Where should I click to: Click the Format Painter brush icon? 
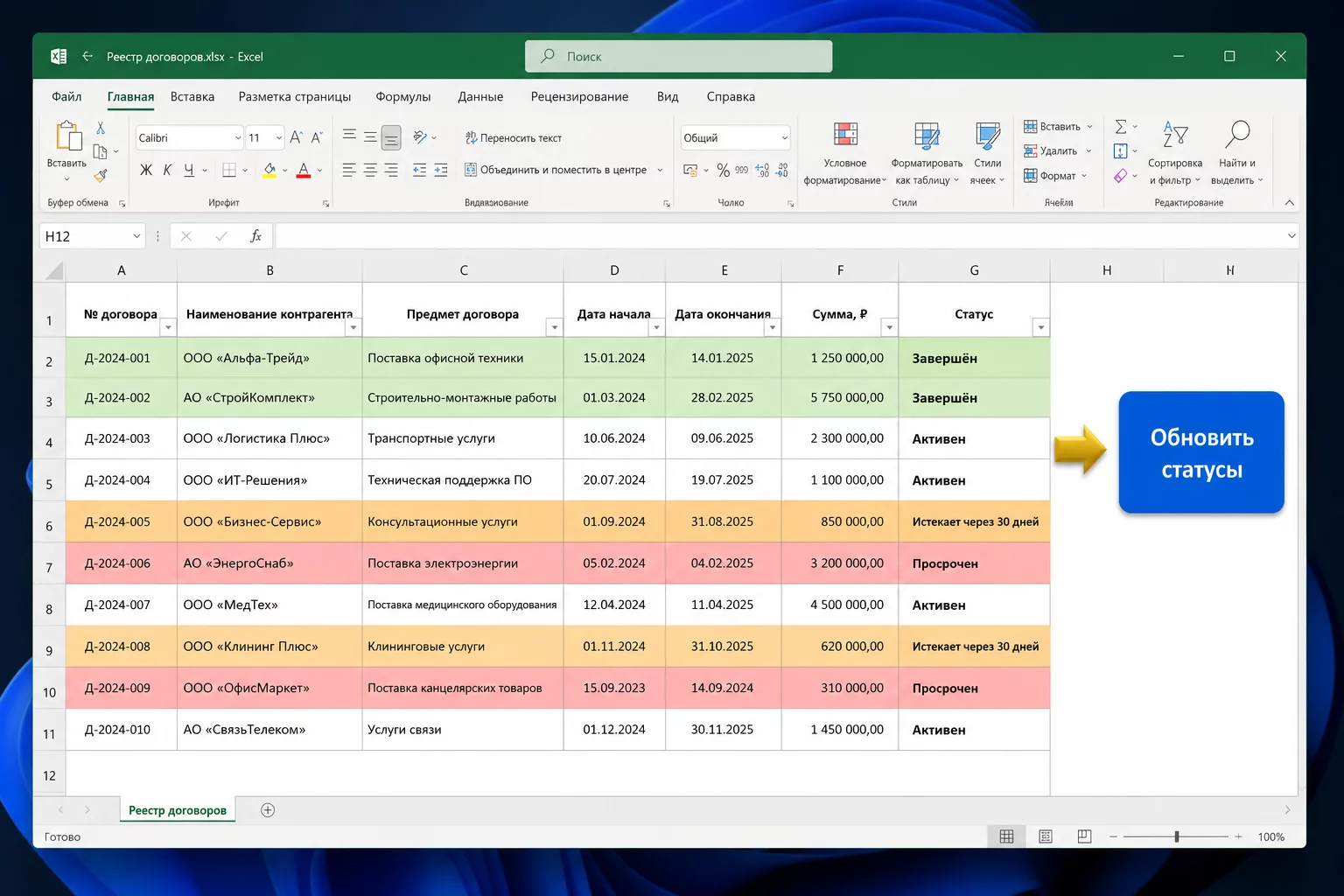pos(101,175)
